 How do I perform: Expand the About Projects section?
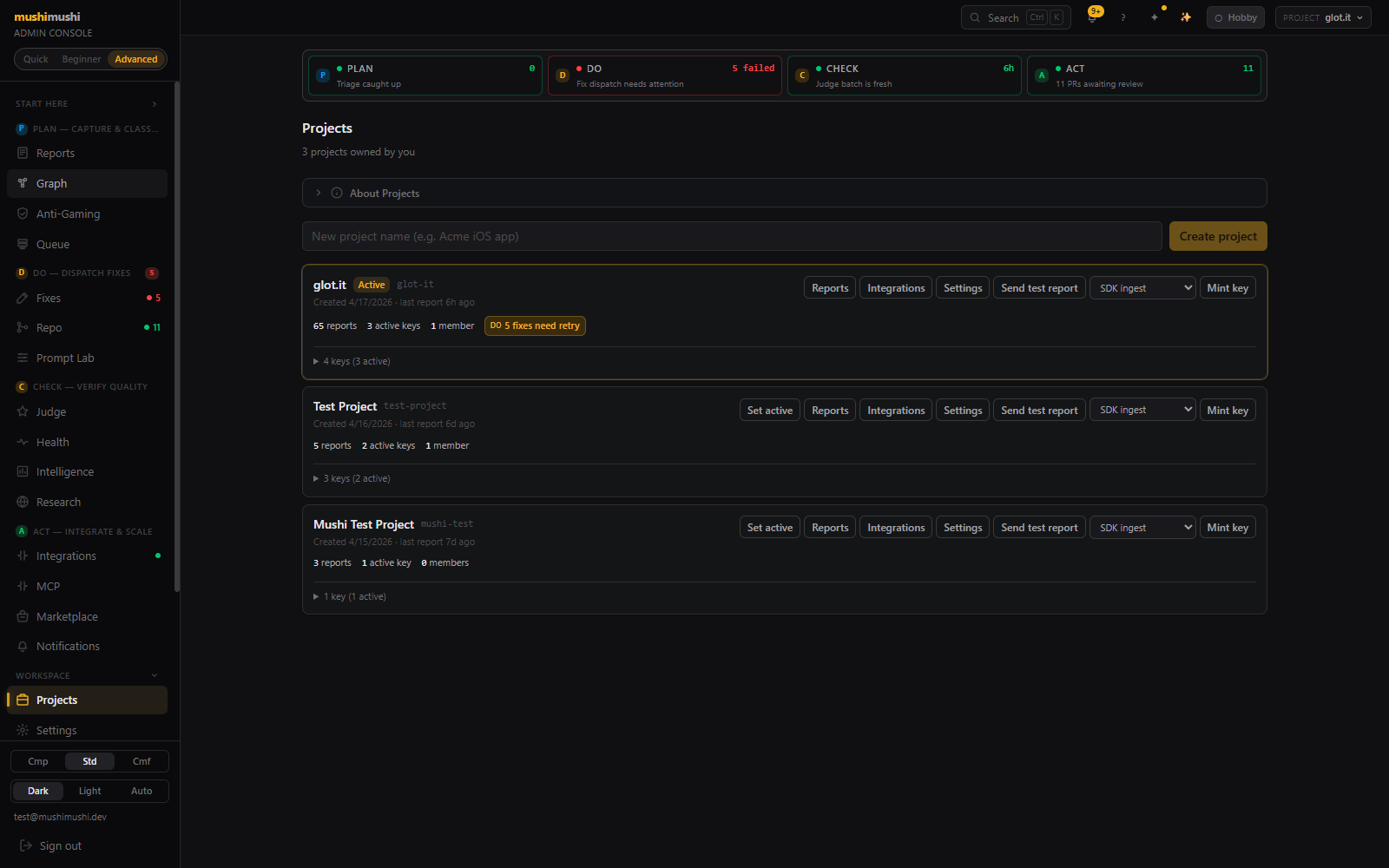785,193
